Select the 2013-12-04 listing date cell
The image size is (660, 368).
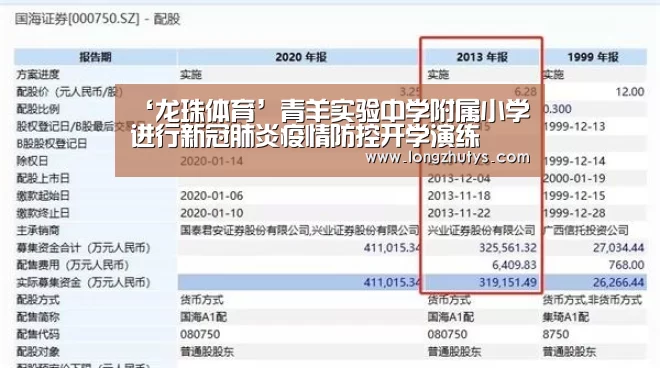(x=459, y=179)
